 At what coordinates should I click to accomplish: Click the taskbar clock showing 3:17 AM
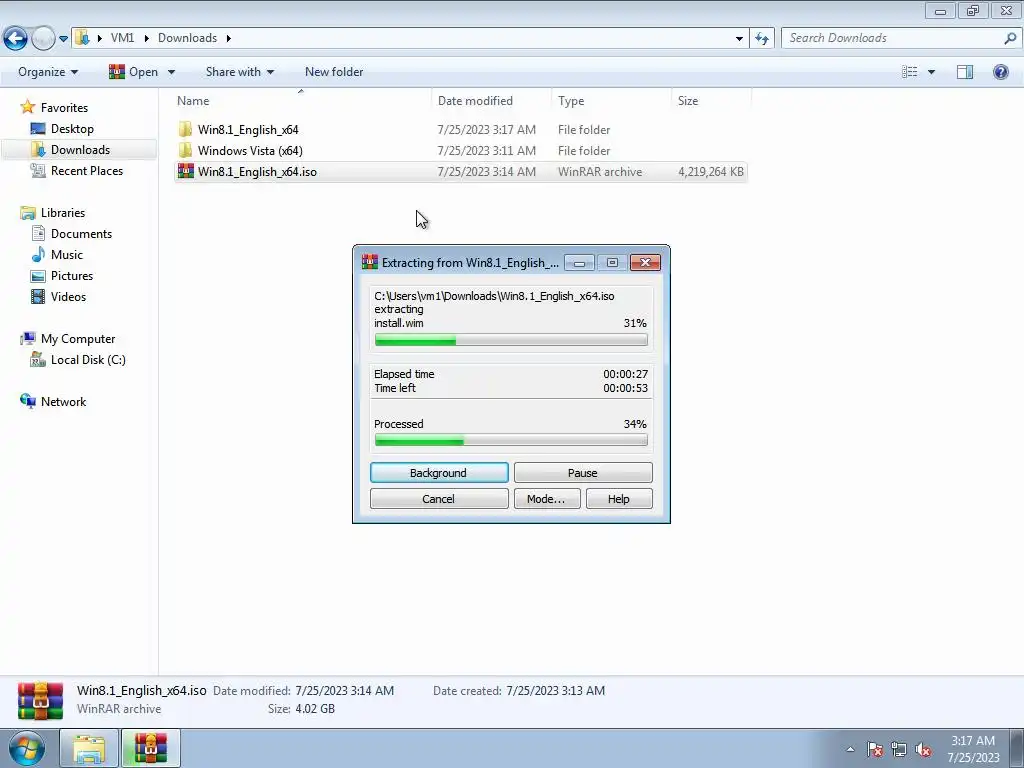(973, 749)
